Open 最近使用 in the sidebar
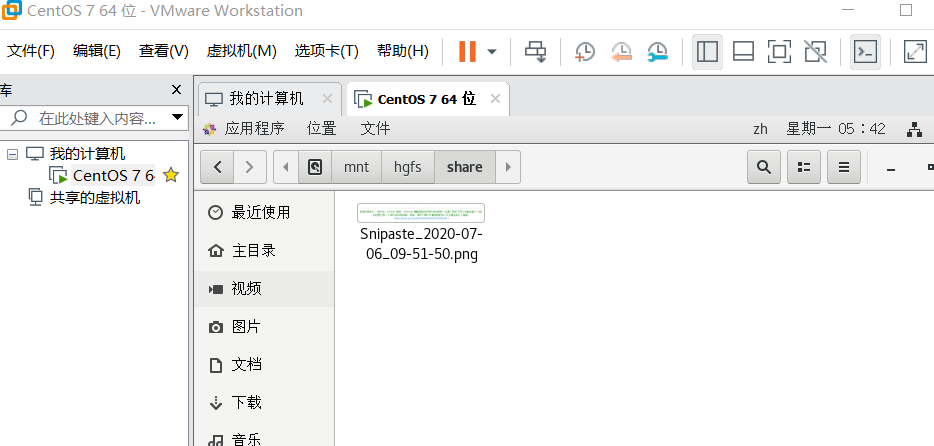The image size is (934, 446). tap(264, 213)
